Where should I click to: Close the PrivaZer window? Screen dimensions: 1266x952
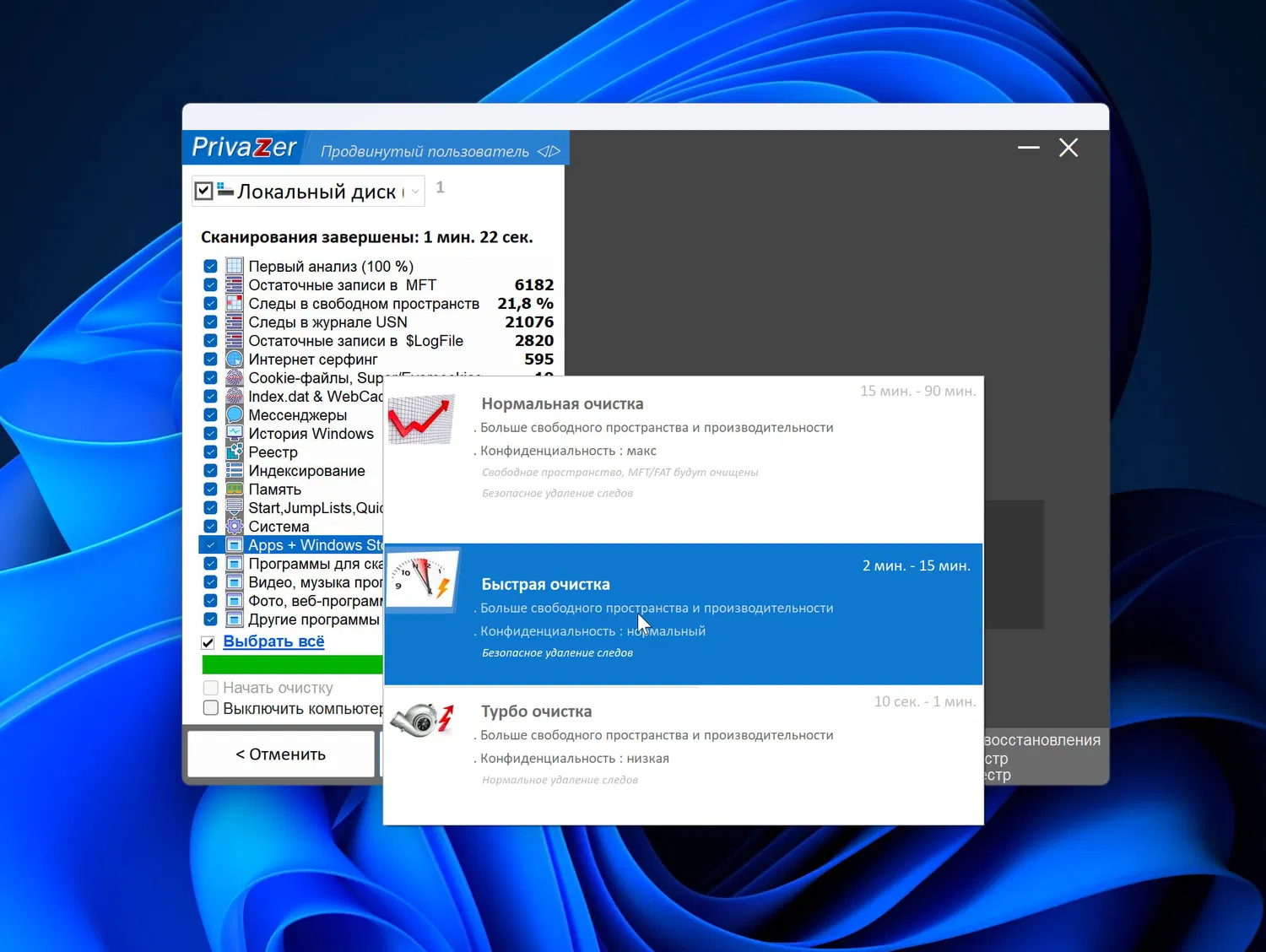[1069, 148]
